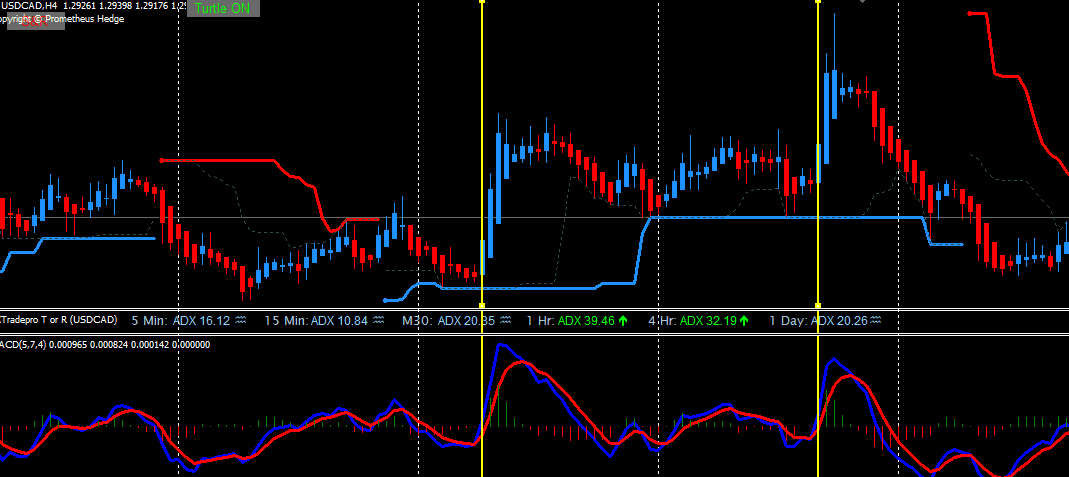Click the 4 Hr ADX 32.19 reading
1069x477 pixels.
[x=693, y=320]
